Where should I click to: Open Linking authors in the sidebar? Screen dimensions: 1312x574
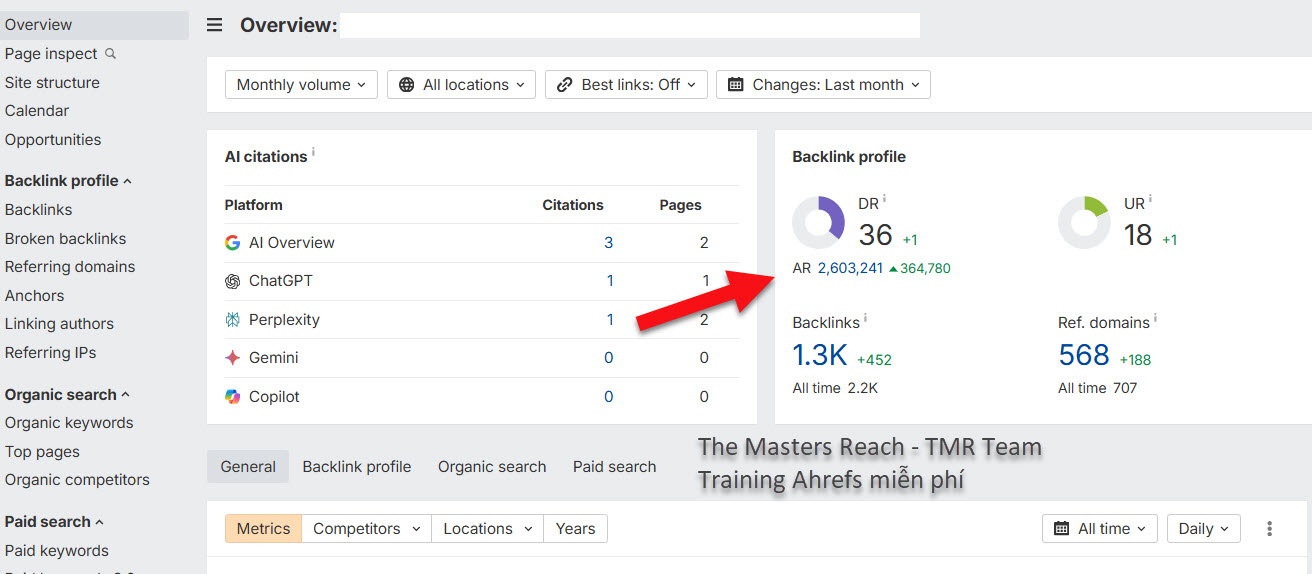pos(59,324)
